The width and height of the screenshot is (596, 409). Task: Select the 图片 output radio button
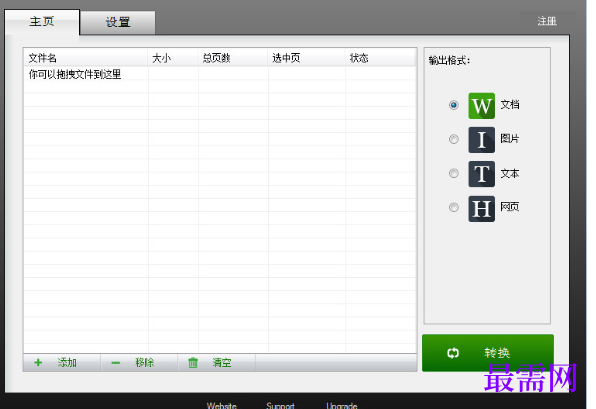[x=453, y=139]
